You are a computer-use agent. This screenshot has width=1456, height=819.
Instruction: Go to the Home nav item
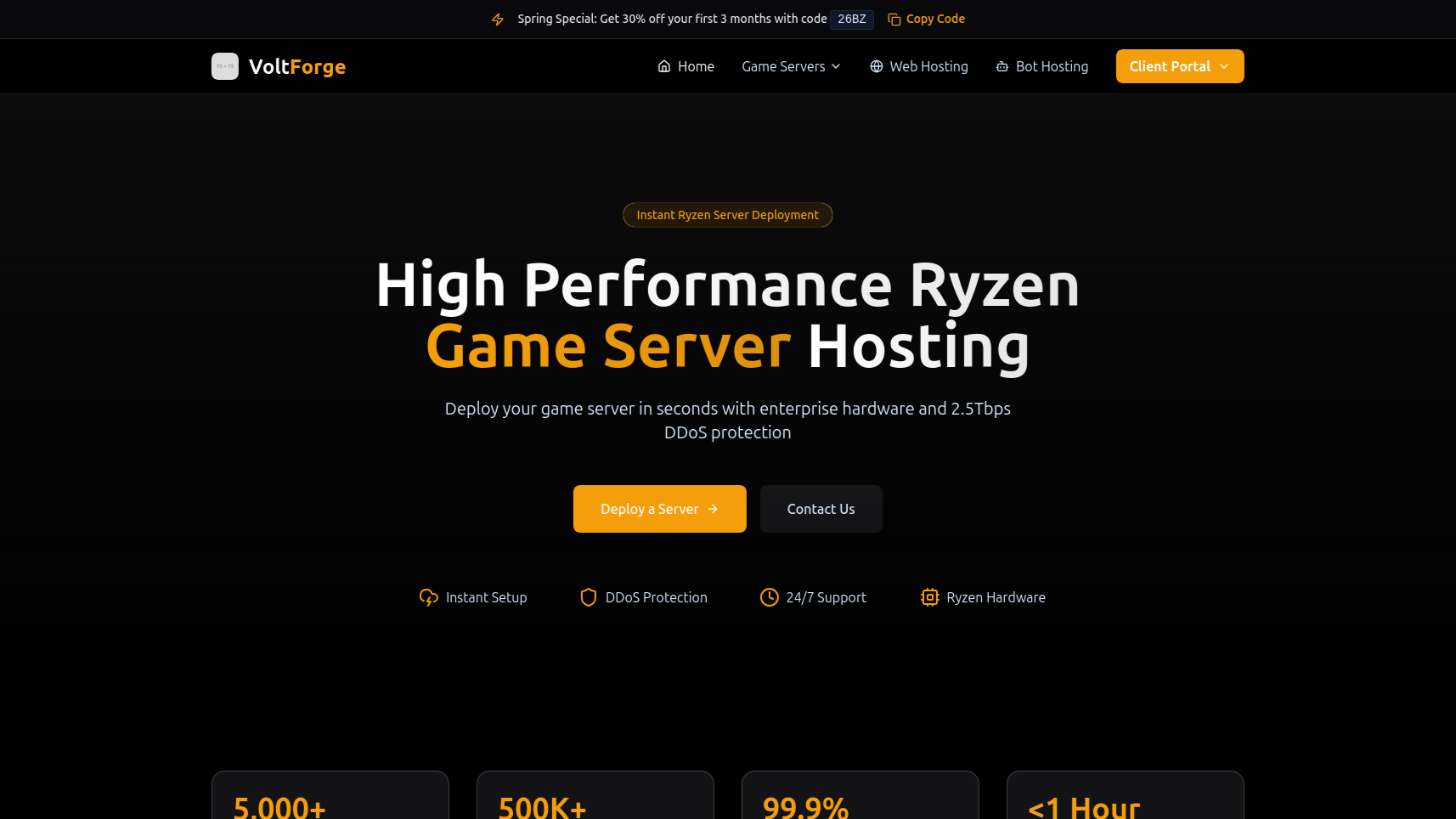click(696, 66)
